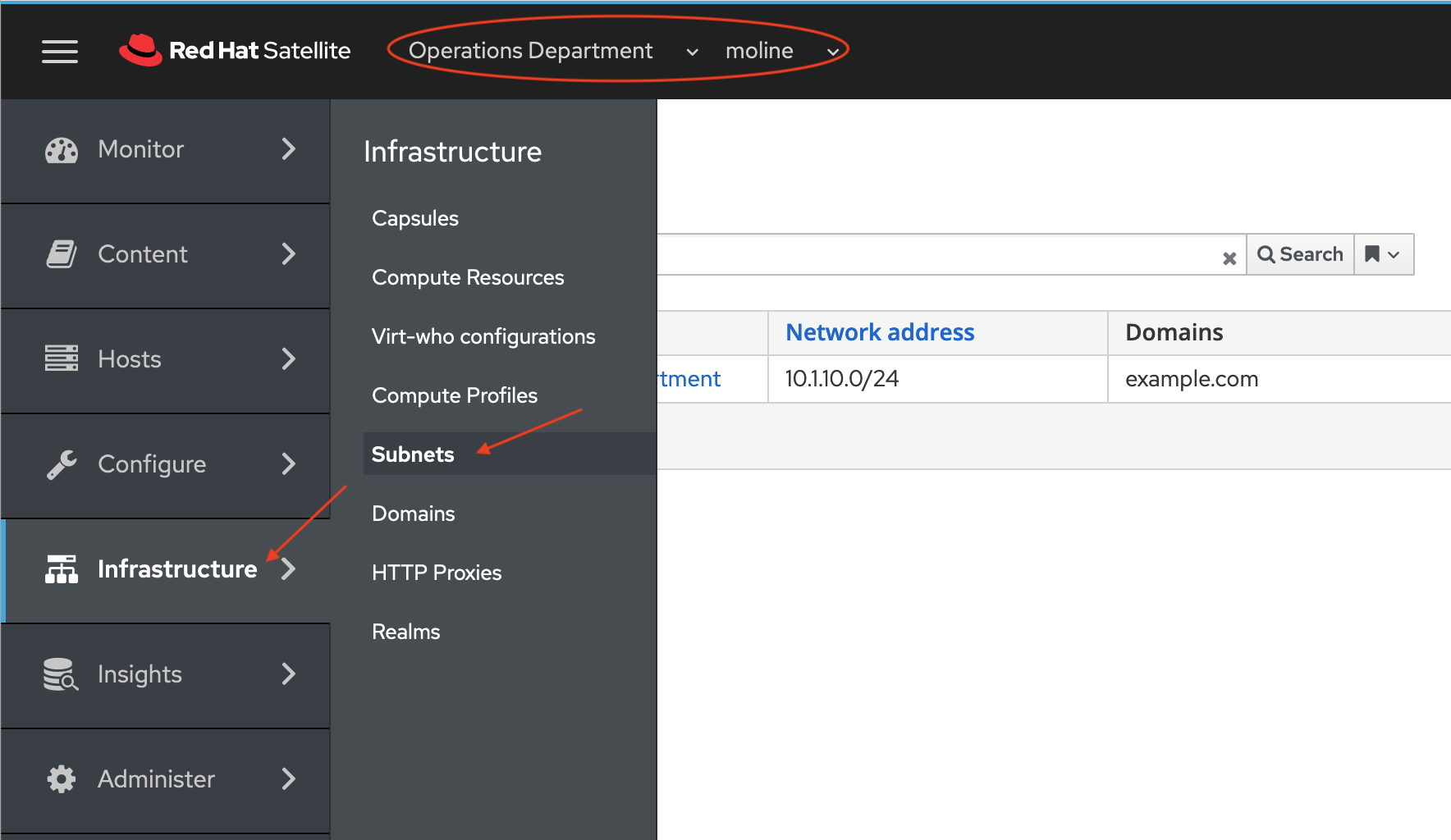This screenshot has width=1451, height=840.
Task: Click the bookmark flag icon
Action: (1372, 254)
